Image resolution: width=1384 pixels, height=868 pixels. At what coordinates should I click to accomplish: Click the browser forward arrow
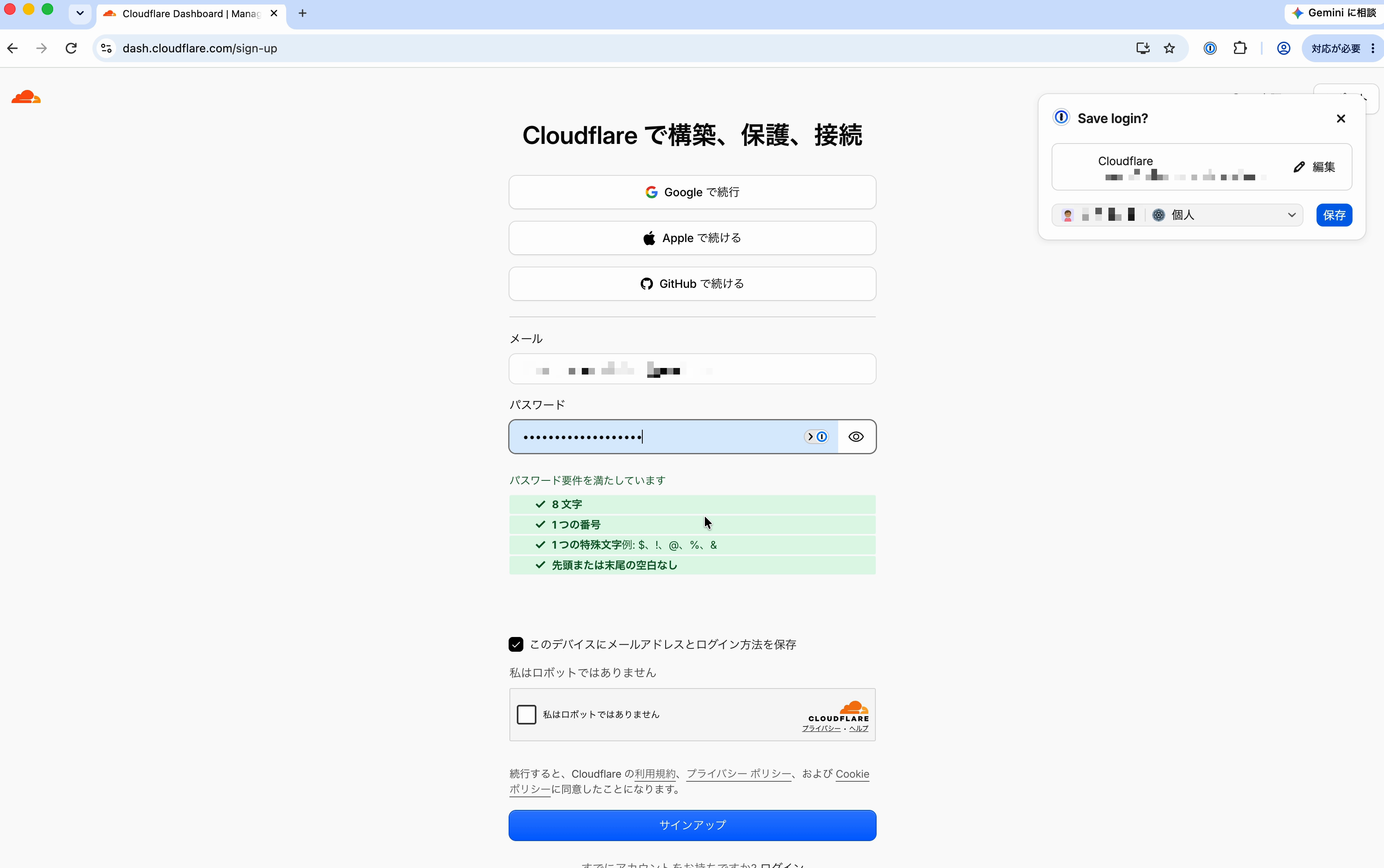pyautogui.click(x=41, y=48)
